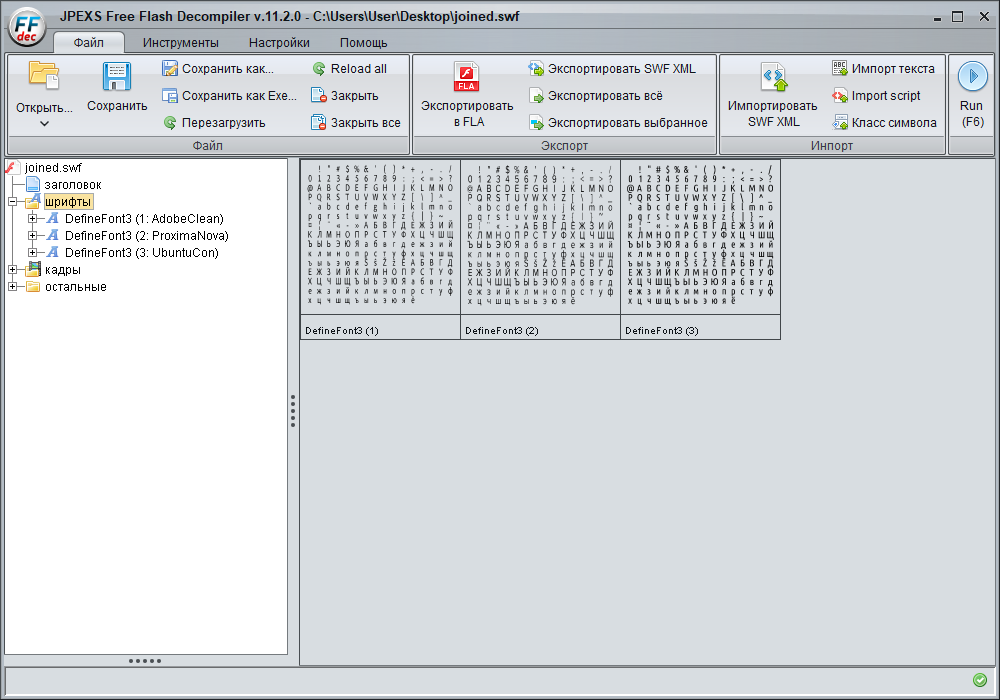
Task: Select 'DefineFont3 (2: ProximaNova)' tree row
Action: [147, 236]
